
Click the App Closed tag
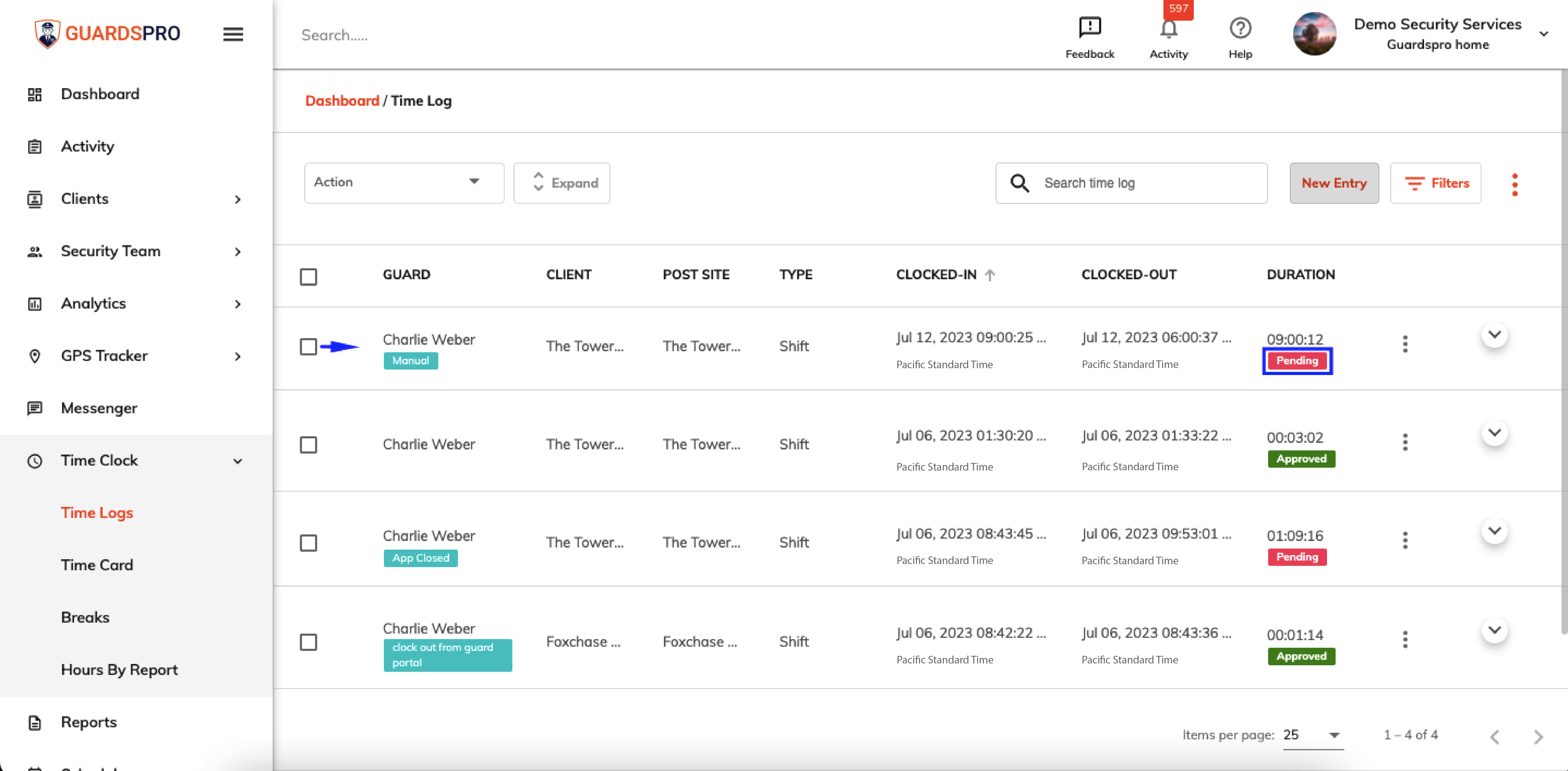421,558
